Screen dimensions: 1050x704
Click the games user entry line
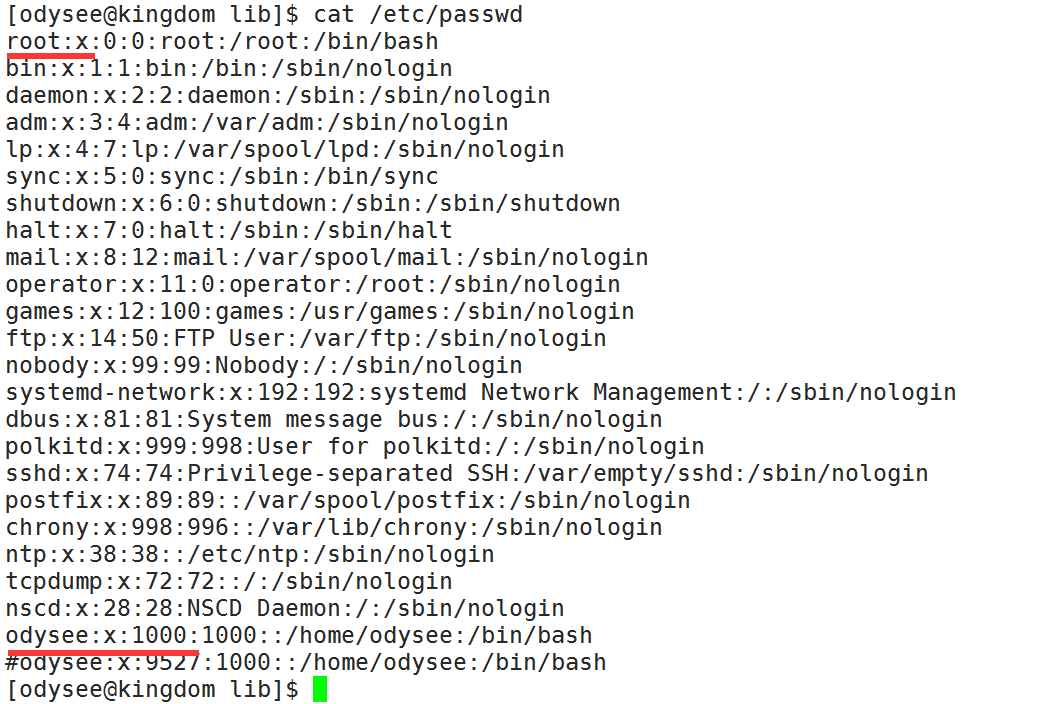point(320,312)
